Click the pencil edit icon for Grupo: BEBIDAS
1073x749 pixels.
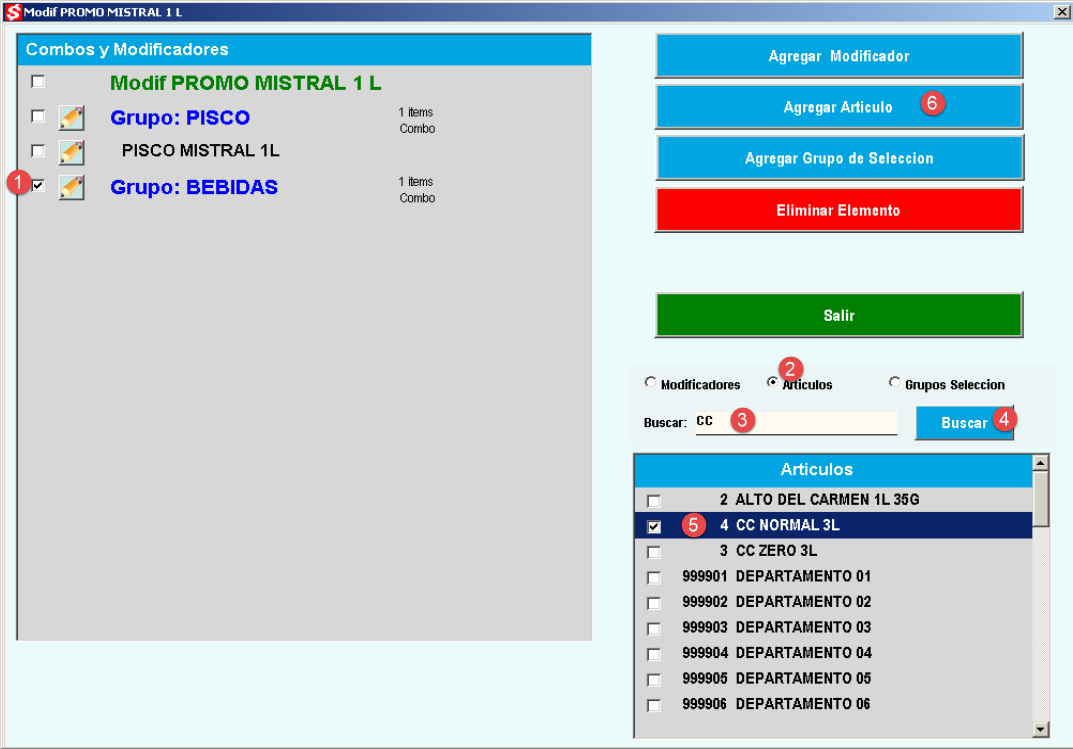[71, 187]
